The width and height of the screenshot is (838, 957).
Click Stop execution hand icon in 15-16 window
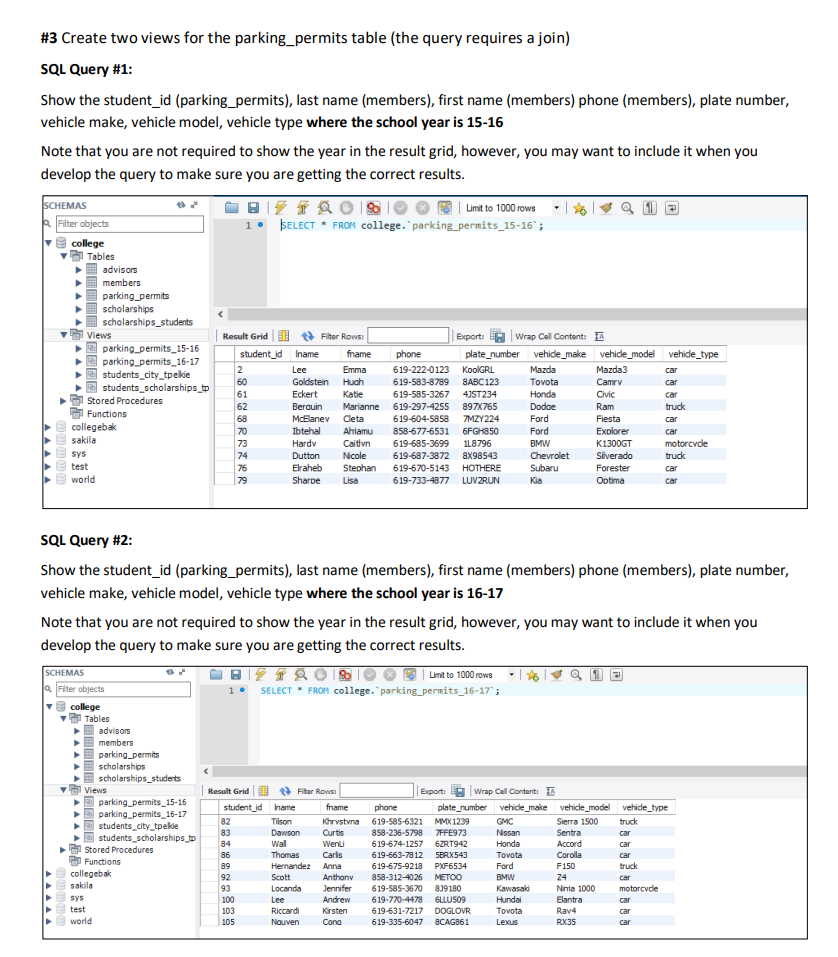tap(346, 208)
